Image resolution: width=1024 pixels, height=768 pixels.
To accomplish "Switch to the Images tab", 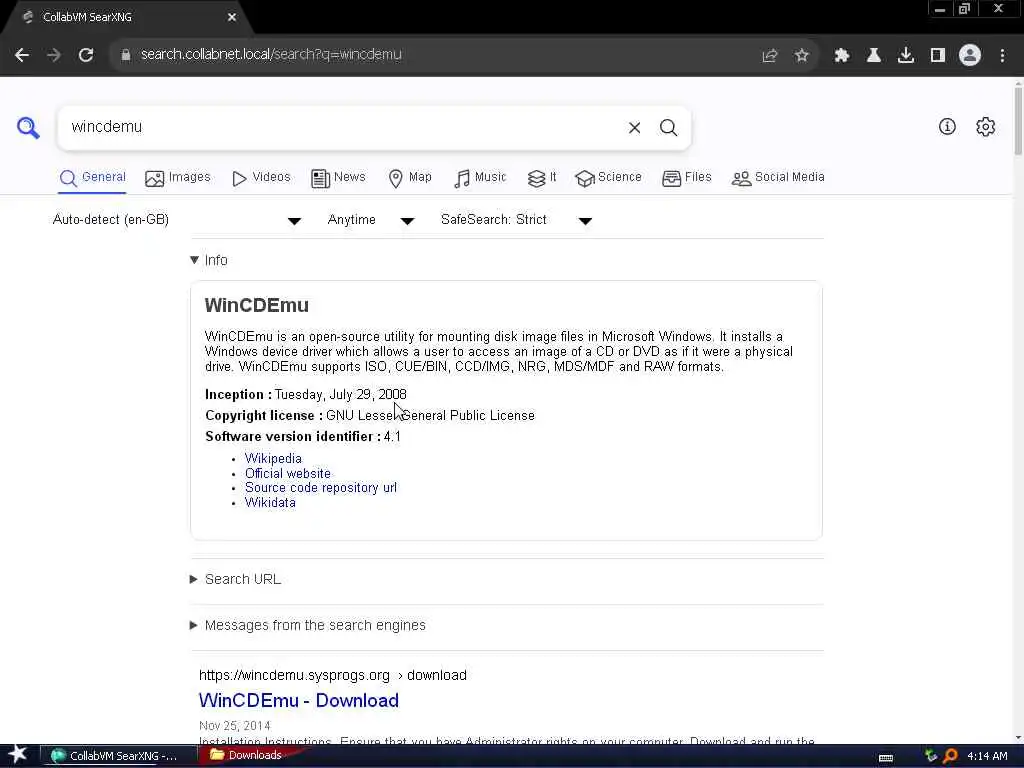I will [x=178, y=178].
